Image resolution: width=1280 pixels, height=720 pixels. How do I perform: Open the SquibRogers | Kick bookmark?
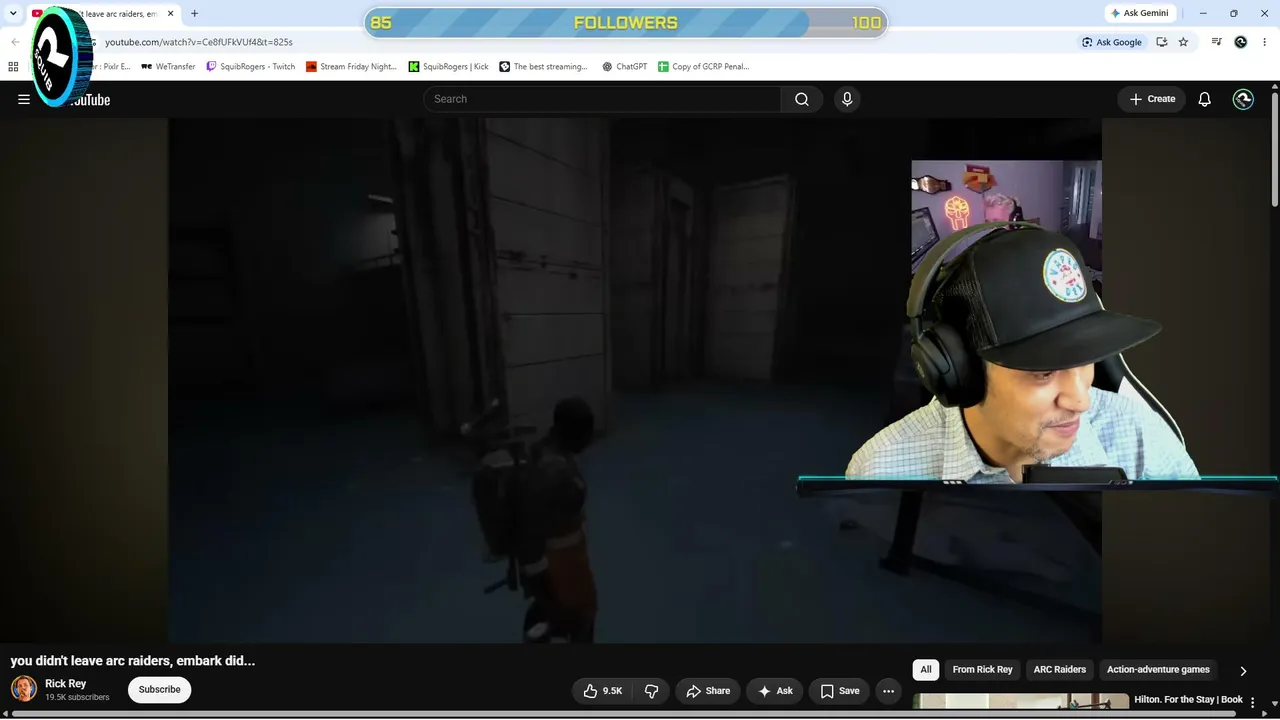tap(449, 67)
